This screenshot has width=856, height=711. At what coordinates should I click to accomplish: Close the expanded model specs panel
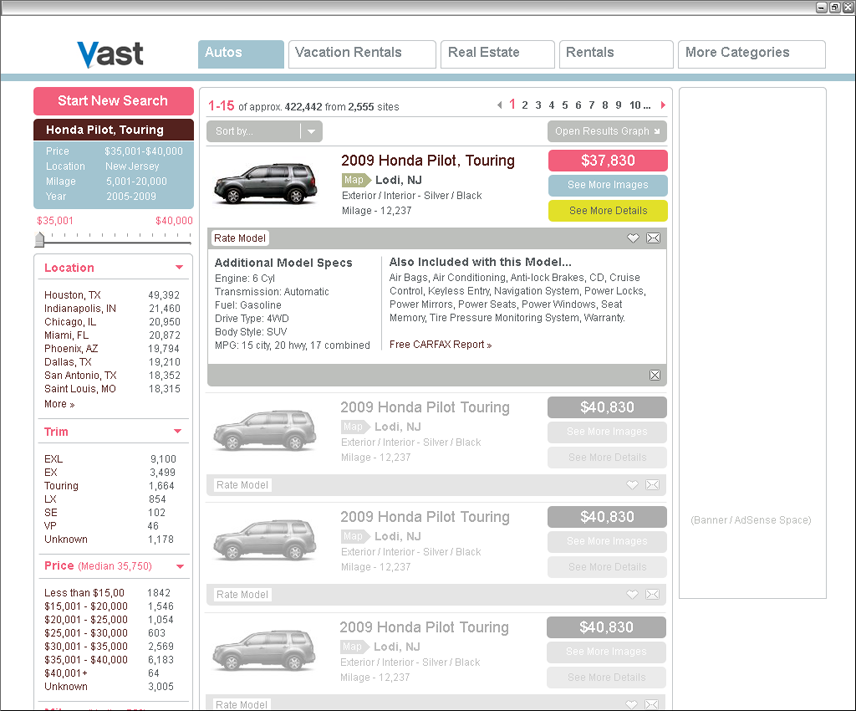coord(655,375)
